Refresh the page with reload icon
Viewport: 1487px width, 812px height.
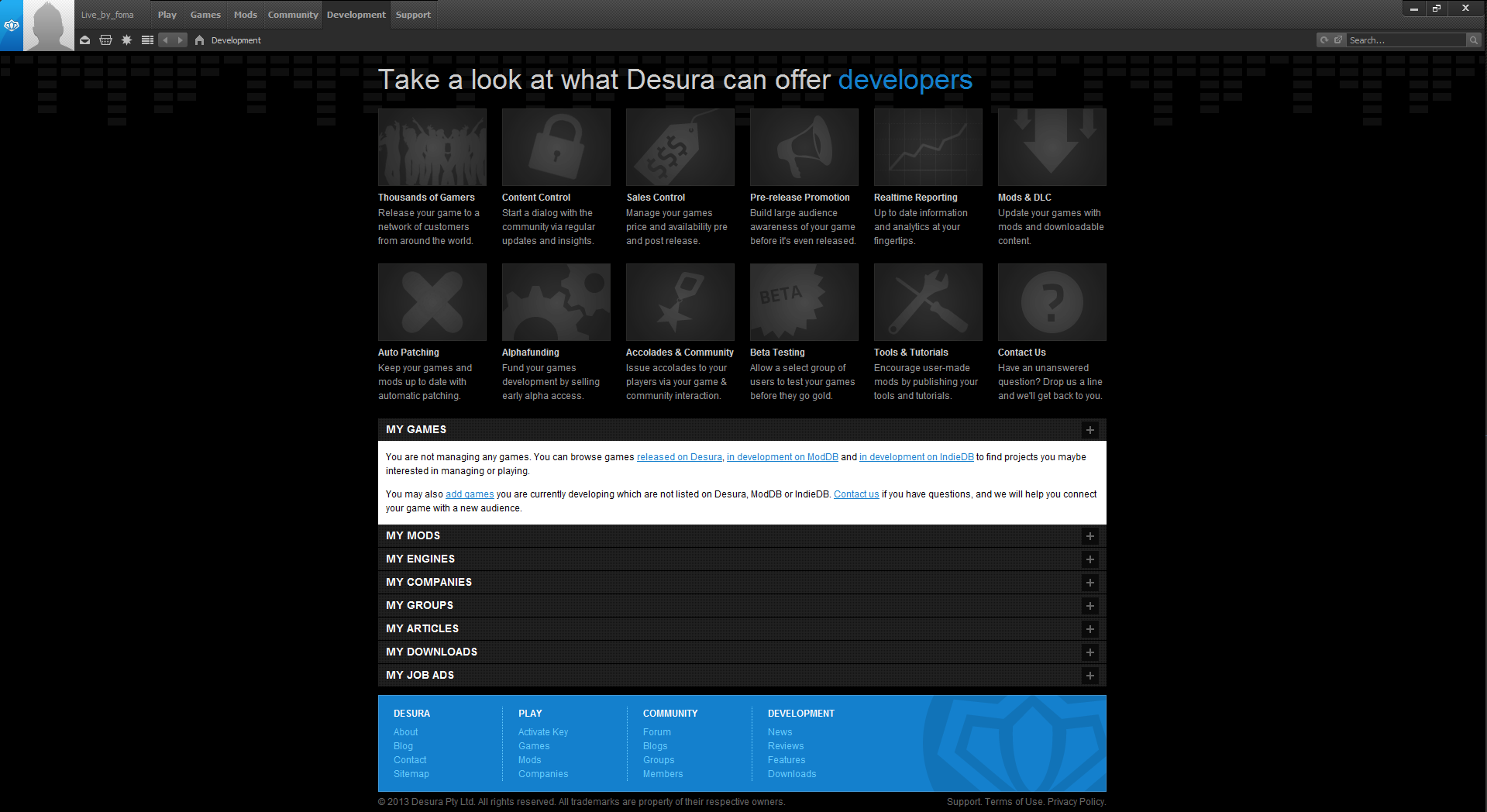[1324, 40]
